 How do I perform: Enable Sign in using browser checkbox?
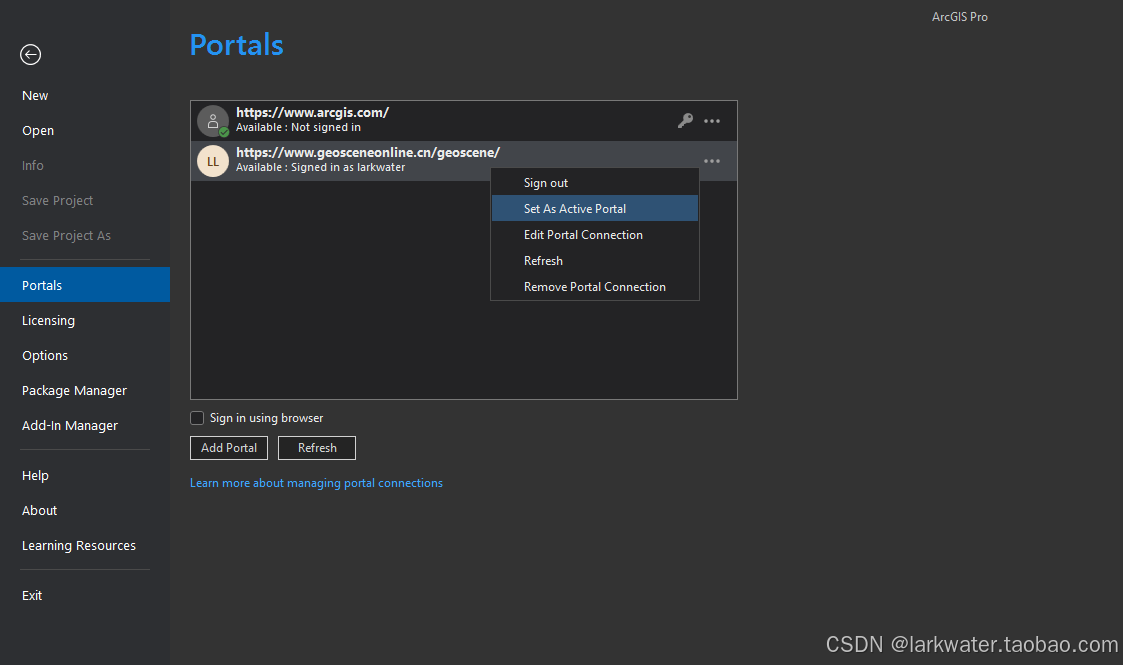pos(197,418)
